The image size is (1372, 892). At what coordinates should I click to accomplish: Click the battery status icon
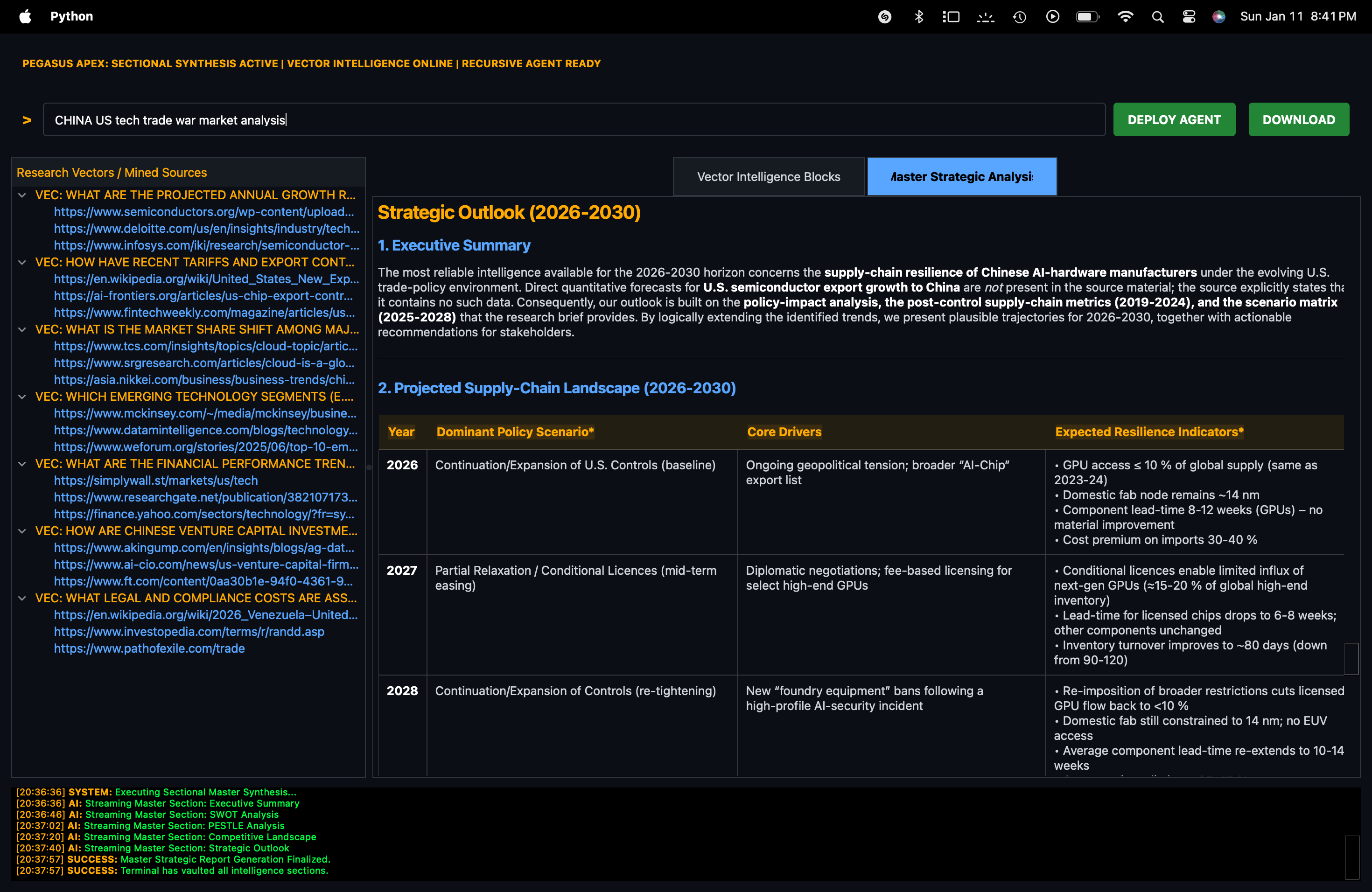point(1087,17)
